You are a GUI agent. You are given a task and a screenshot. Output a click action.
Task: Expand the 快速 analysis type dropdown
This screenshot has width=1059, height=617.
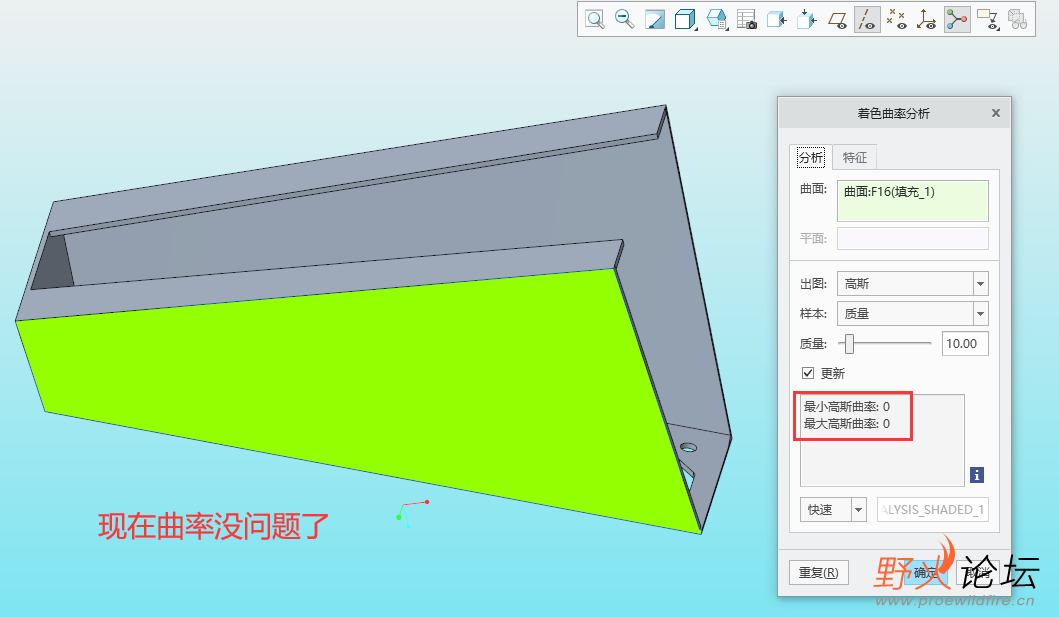tap(858, 510)
